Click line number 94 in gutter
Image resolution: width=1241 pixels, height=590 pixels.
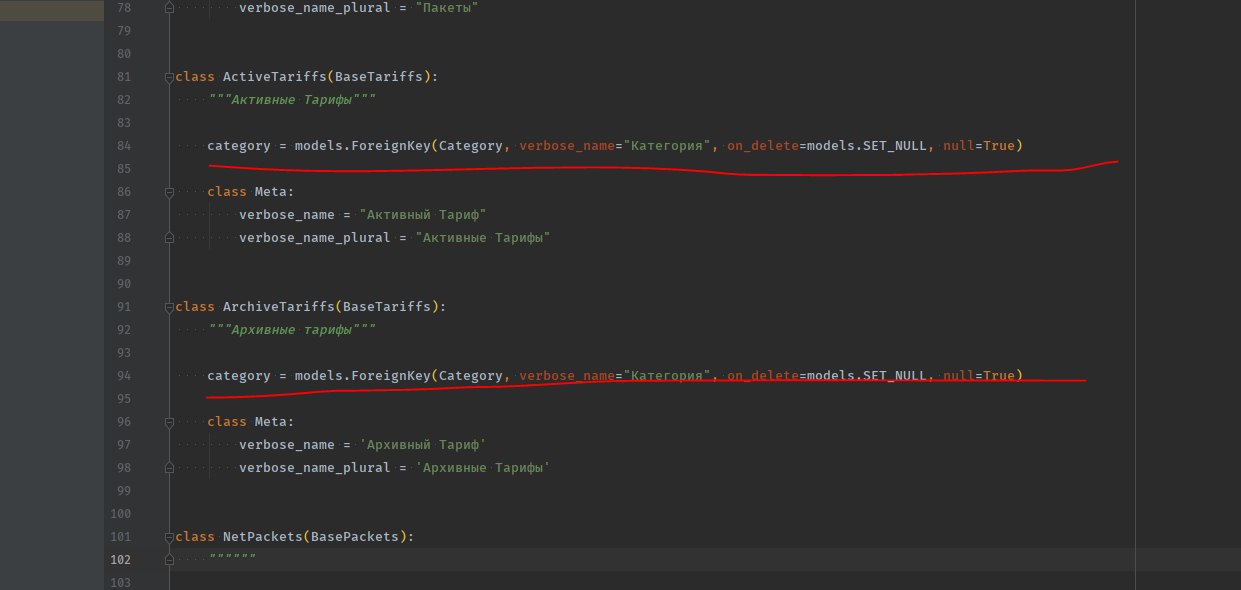coord(124,376)
